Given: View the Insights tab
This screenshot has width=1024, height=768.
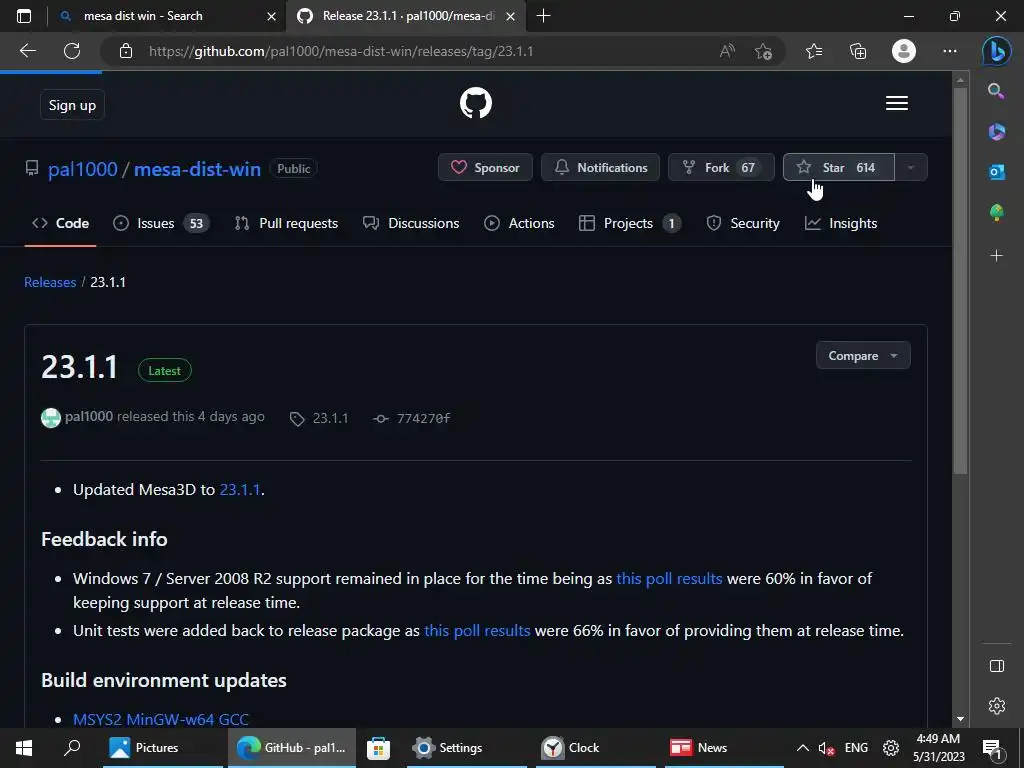Looking at the screenshot, I should coord(841,223).
